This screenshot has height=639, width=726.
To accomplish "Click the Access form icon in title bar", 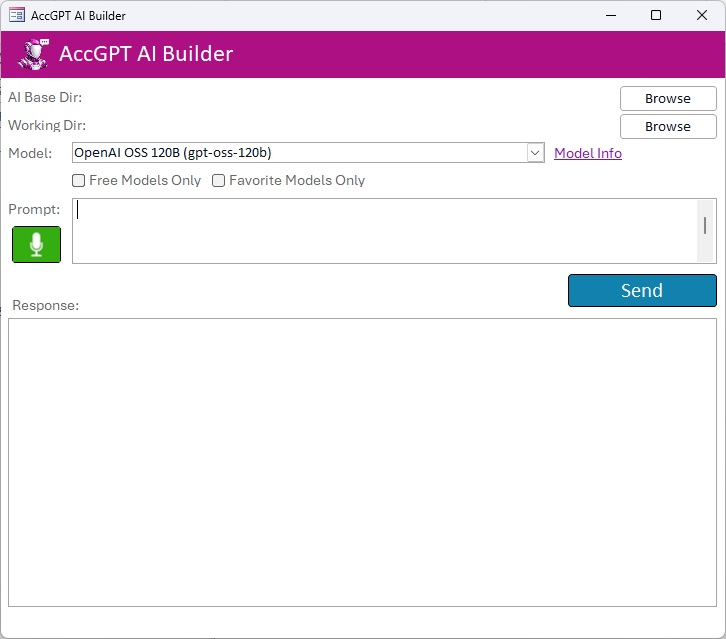I will coord(17,15).
